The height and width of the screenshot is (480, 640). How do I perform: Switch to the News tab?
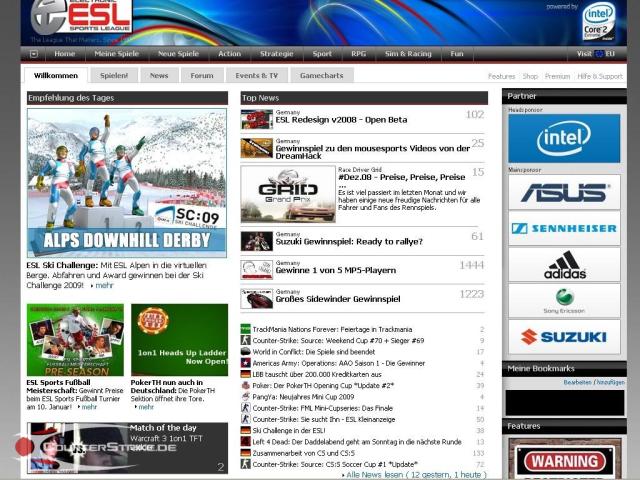pyautogui.click(x=159, y=76)
